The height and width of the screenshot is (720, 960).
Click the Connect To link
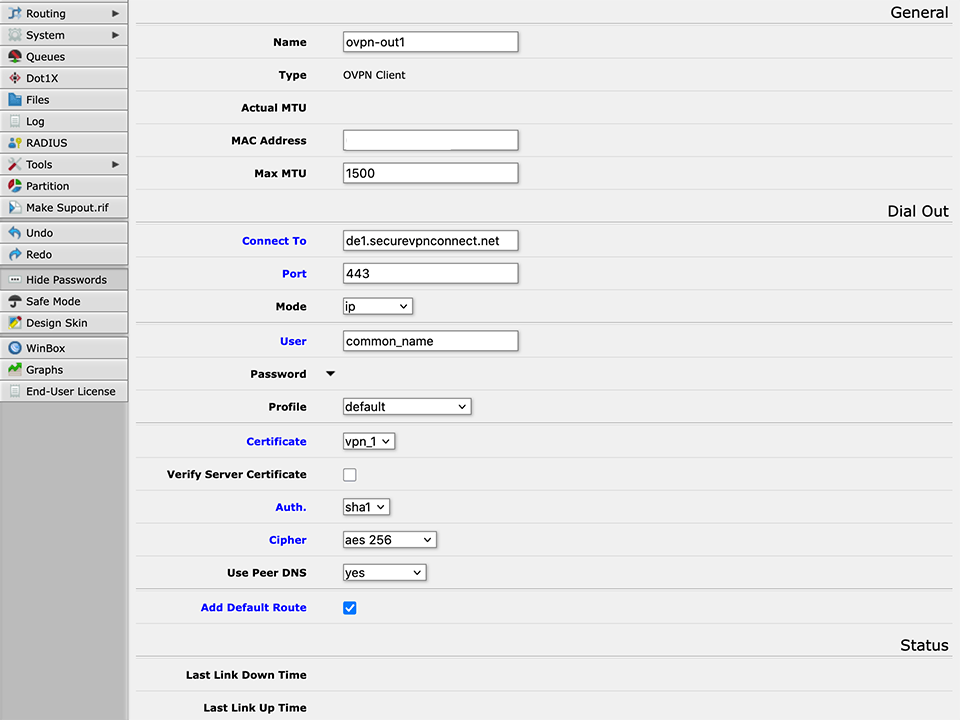click(274, 240)
